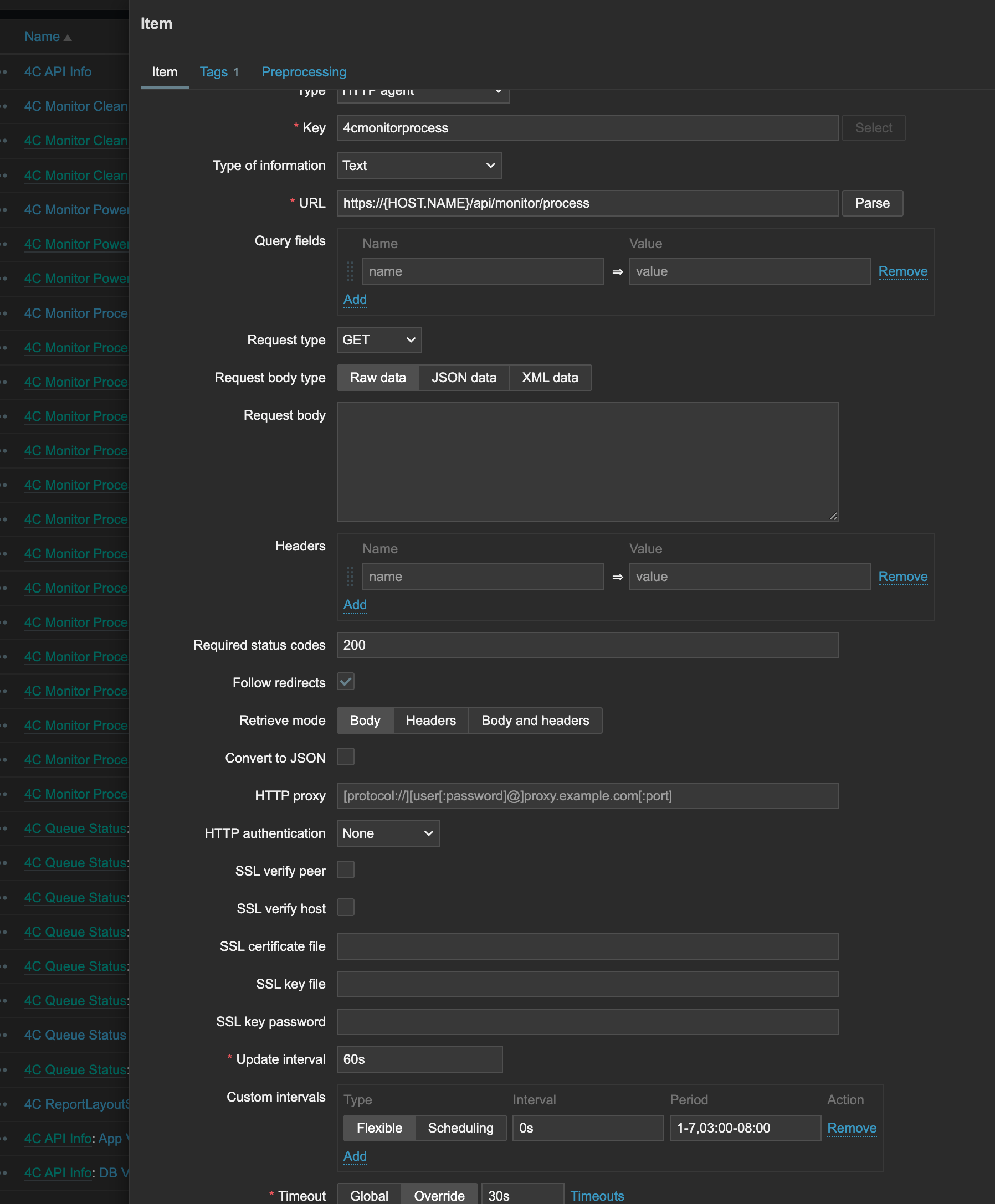Open the Type of information dropdown
This screenshot has width=995, height=1204.
tap(419, 166)
